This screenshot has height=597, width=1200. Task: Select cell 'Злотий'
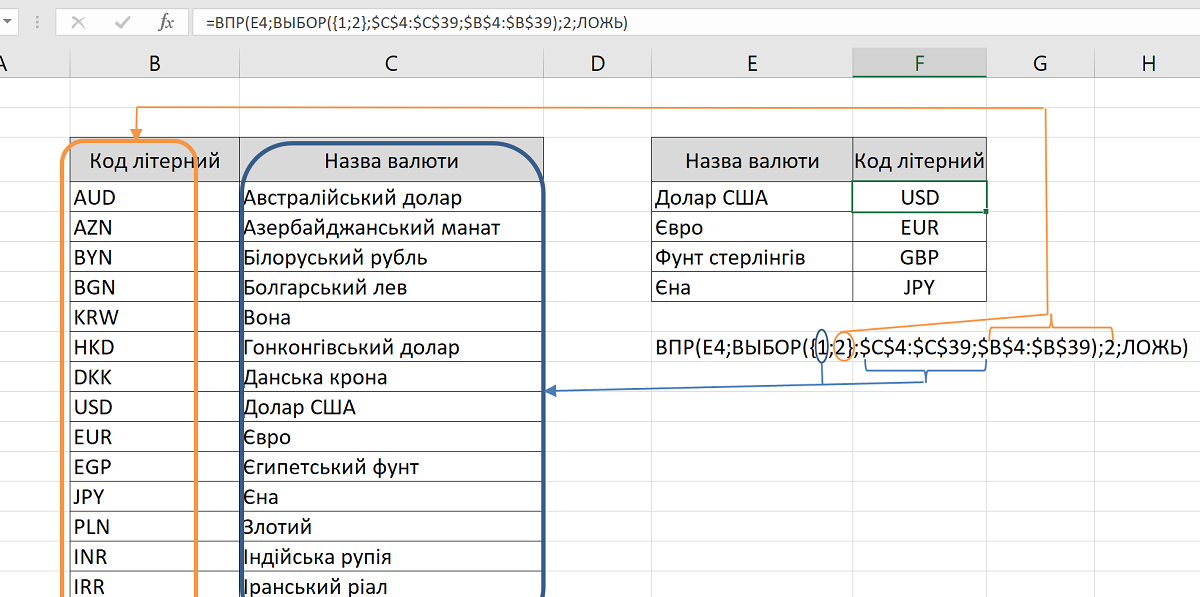(391, 527)
